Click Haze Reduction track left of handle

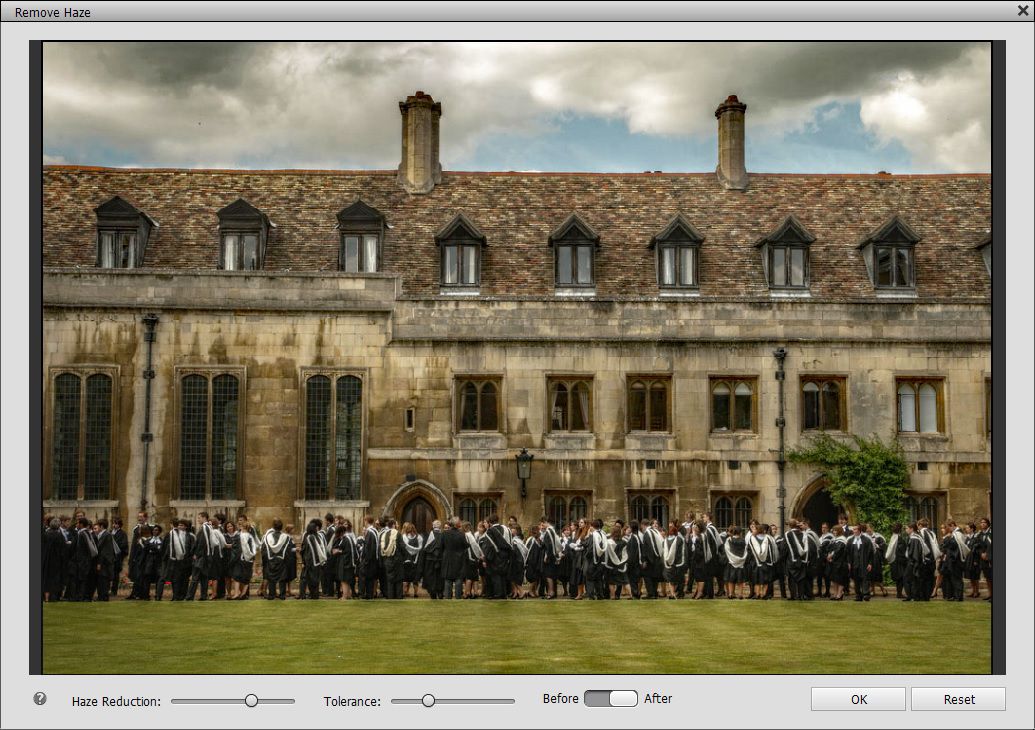(208, 701)
